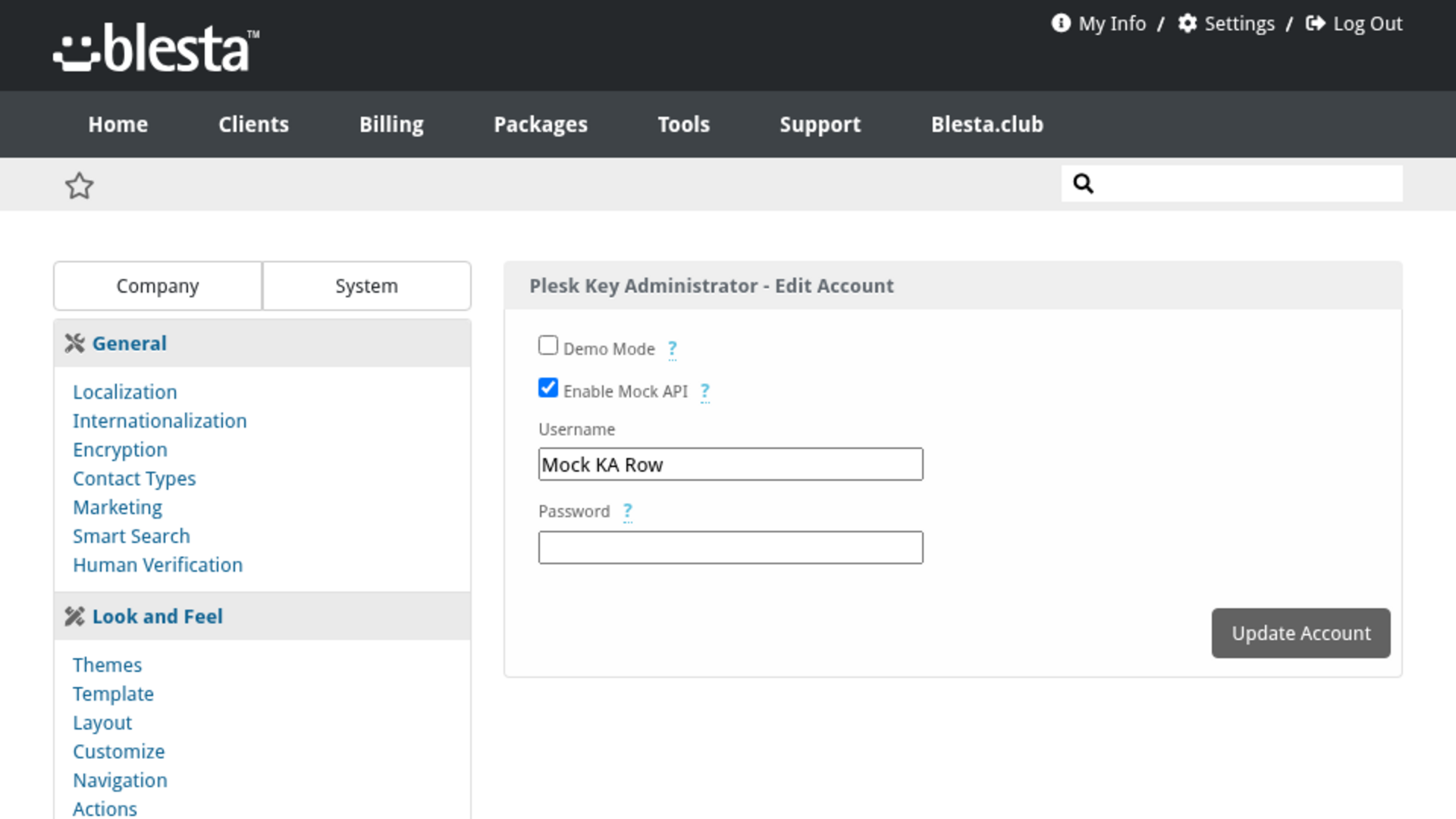Open the Billing menu
The height and width of the screenshot is (819, 1456).
pyautogui.click(x=391, y=124)
